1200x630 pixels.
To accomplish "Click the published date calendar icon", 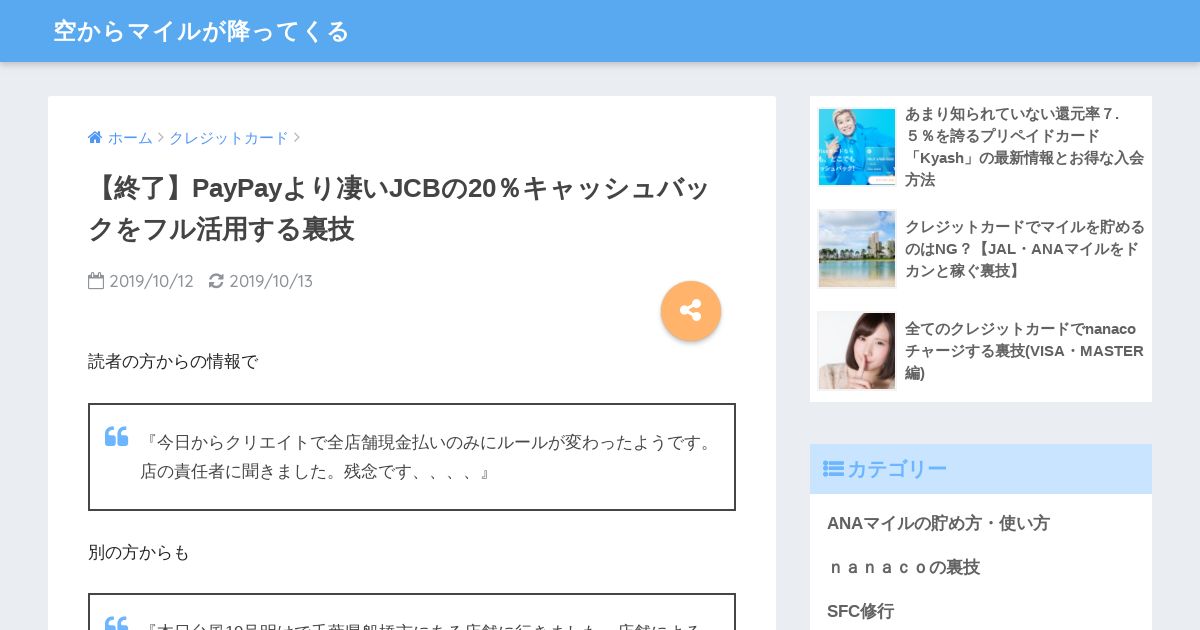I will coord(96,281).
